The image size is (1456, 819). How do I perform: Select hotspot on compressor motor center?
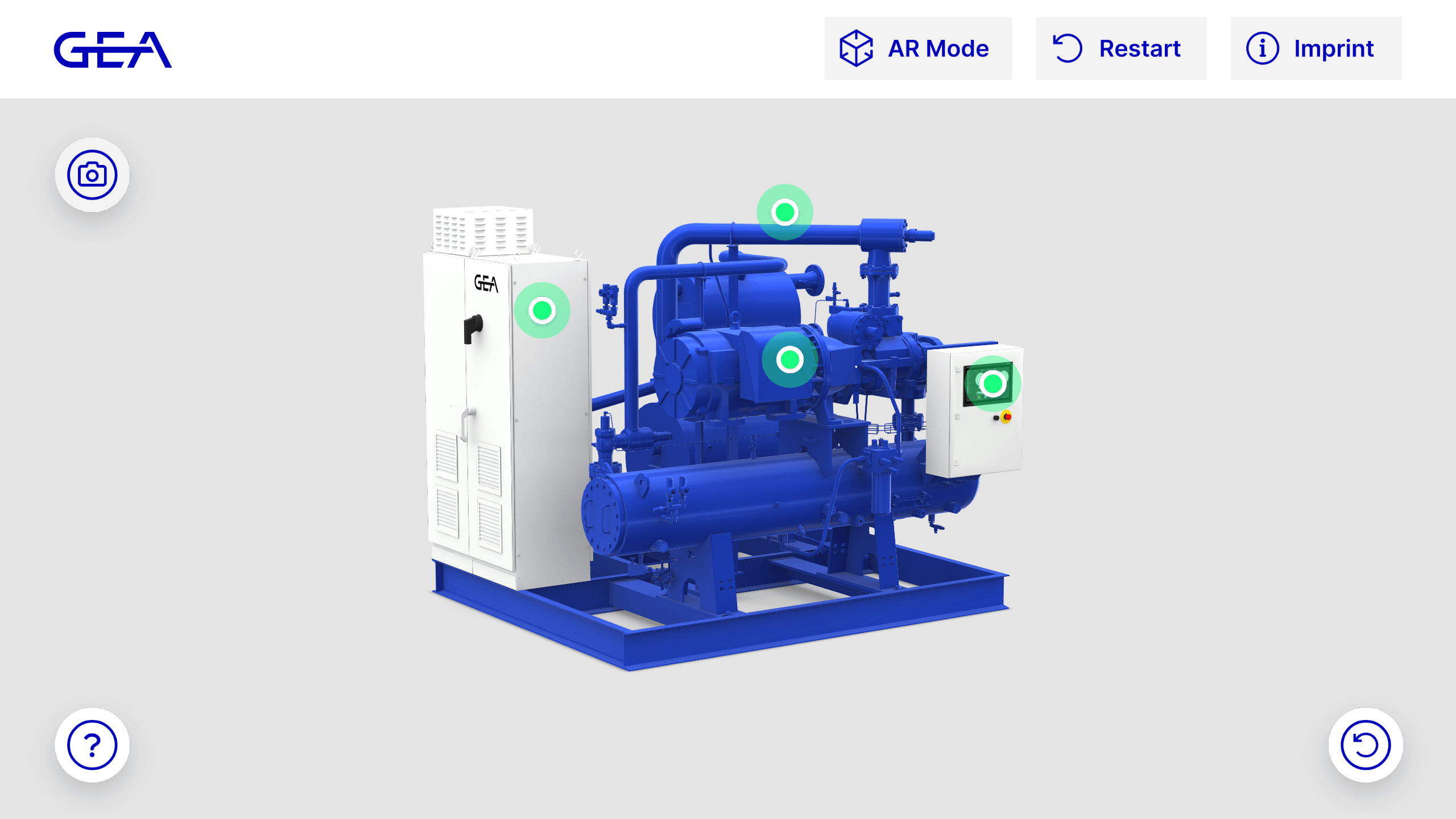click(790, 359)
